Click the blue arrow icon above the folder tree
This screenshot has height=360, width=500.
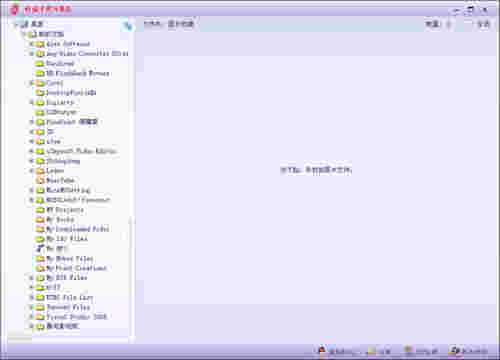128,26
